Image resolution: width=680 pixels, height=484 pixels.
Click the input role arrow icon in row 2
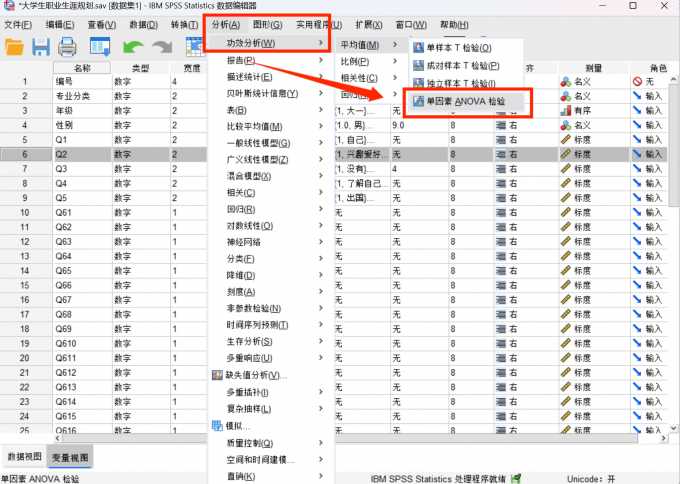click(637, 96)
